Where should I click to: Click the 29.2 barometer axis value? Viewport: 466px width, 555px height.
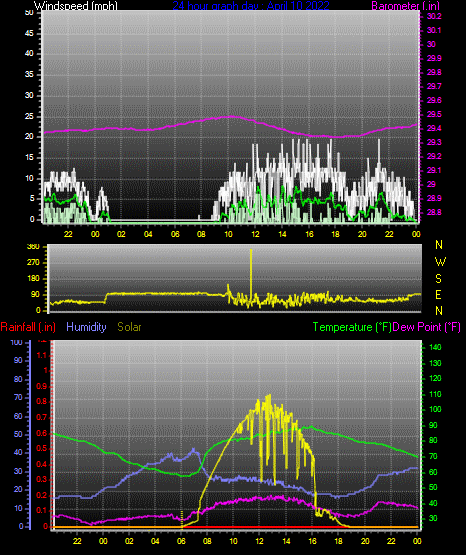pos(434,156)
